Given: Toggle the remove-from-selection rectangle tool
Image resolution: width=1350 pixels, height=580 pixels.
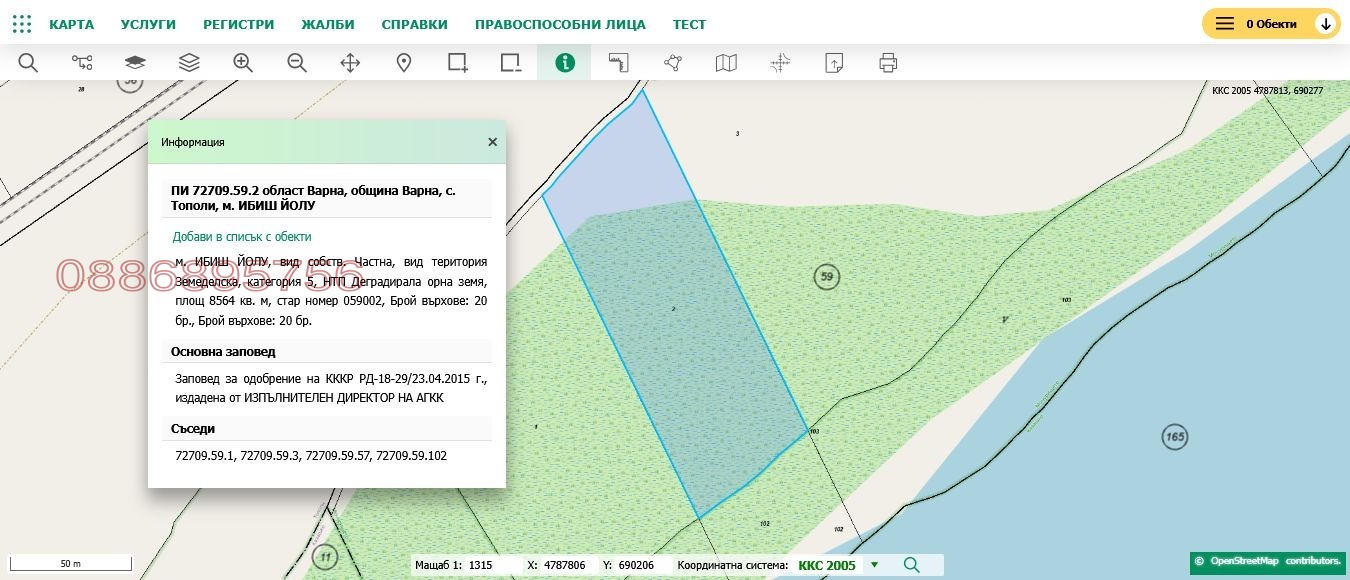Looking at the screenshot, I should coord(511,63).
